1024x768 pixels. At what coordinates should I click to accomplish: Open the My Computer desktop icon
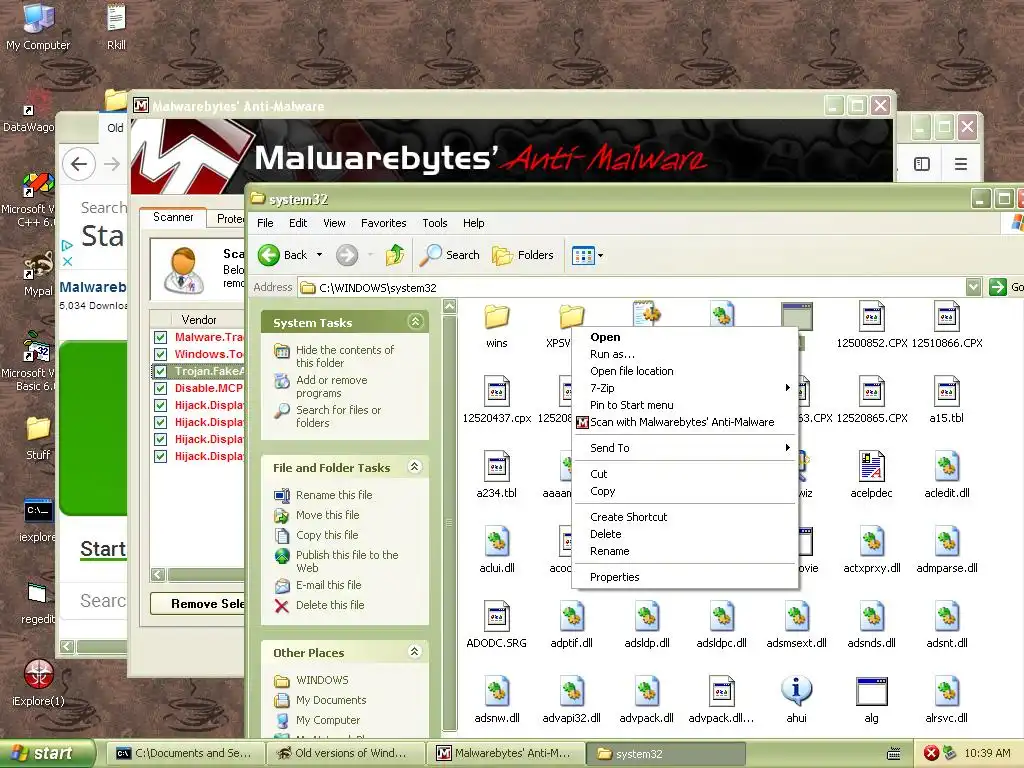click(x=38, y=27)
